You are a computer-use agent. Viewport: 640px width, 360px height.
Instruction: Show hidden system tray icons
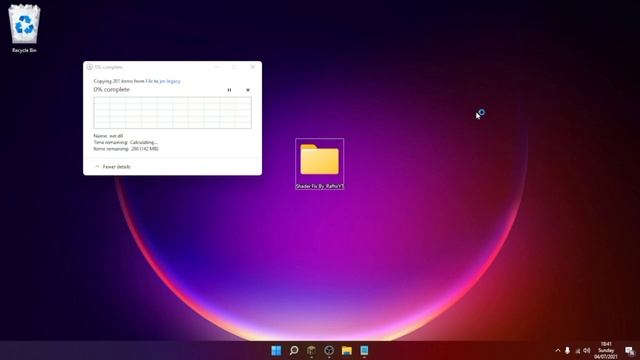click(558, 351)
